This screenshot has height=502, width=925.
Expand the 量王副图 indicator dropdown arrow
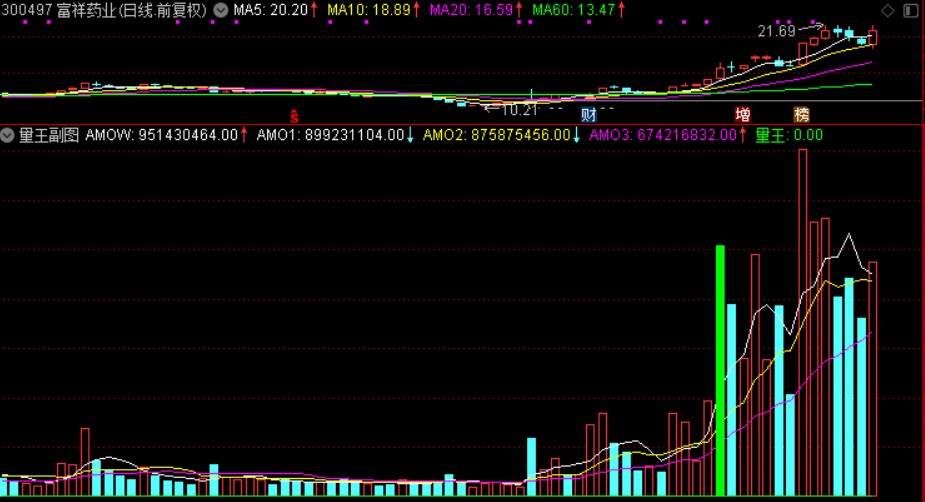coord(7,135)
